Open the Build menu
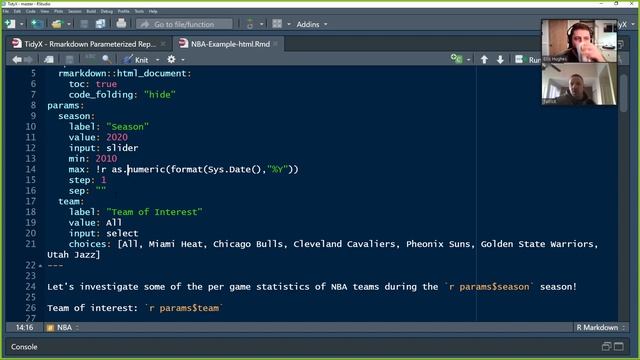This screenshot has height=360, width=640. coord(91,11)
